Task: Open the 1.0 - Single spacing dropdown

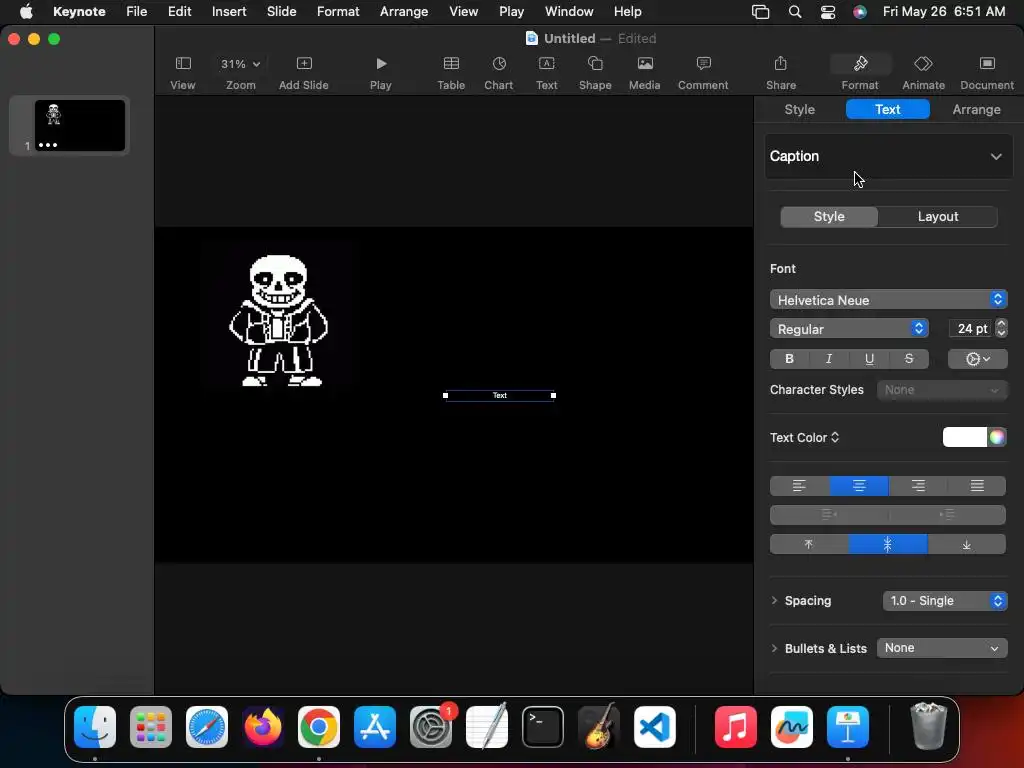Action: point(945,600)
